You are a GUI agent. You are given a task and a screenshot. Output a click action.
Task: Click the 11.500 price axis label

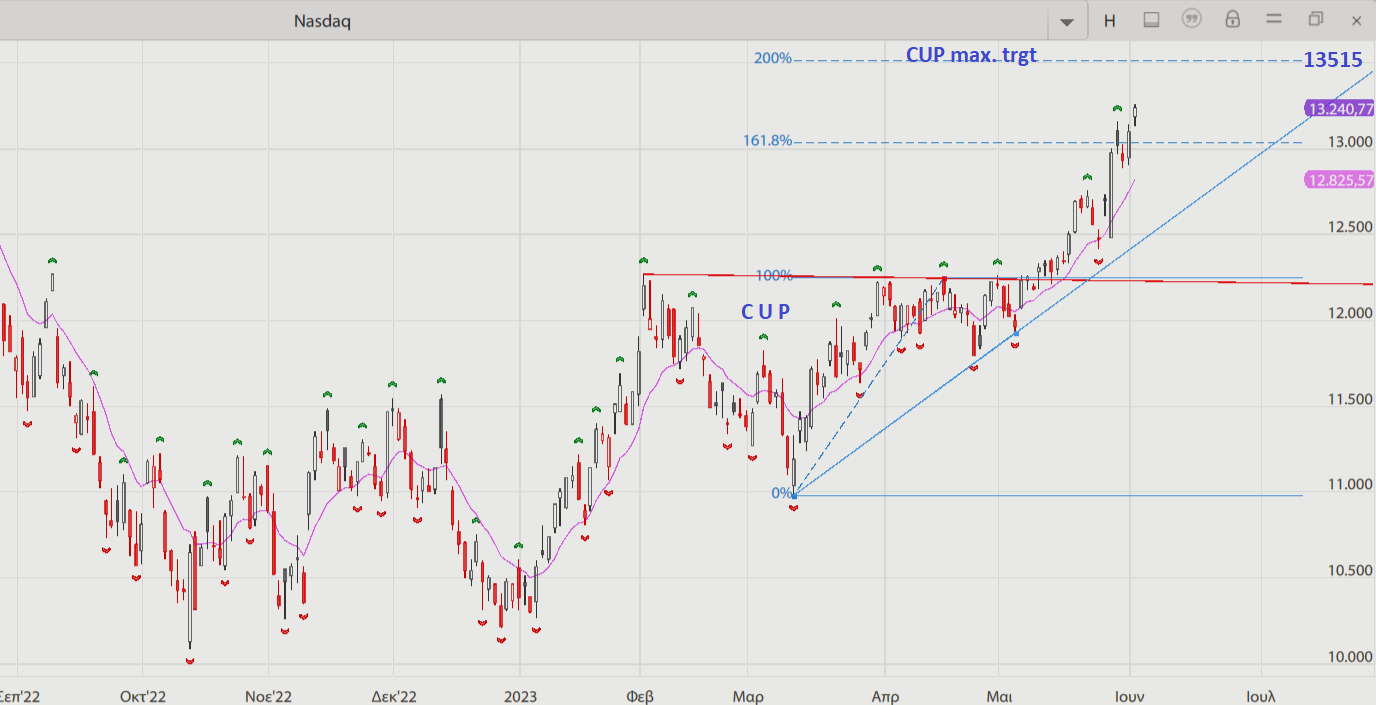[x=1350, y=399]
